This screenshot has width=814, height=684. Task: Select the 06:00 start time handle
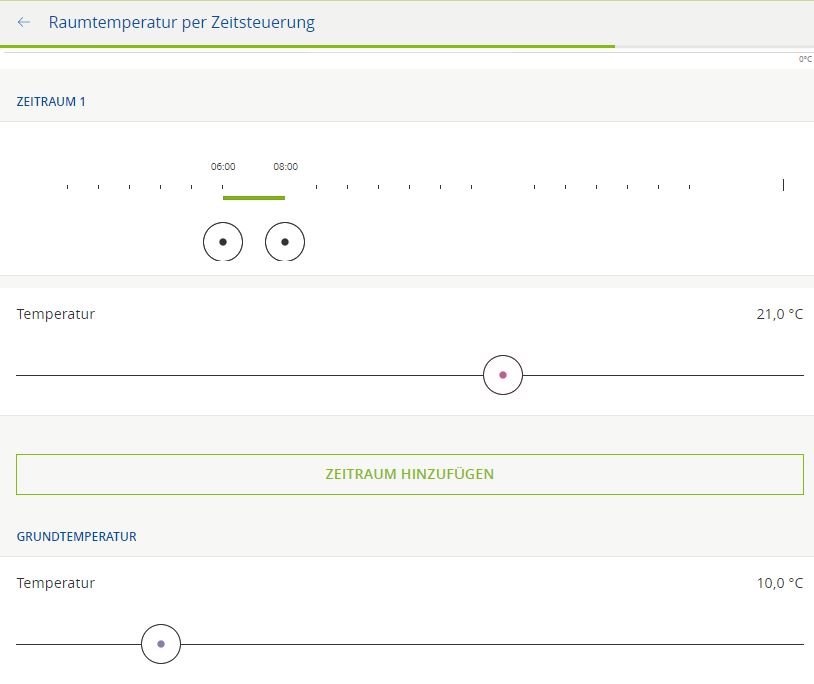point(223,242)
